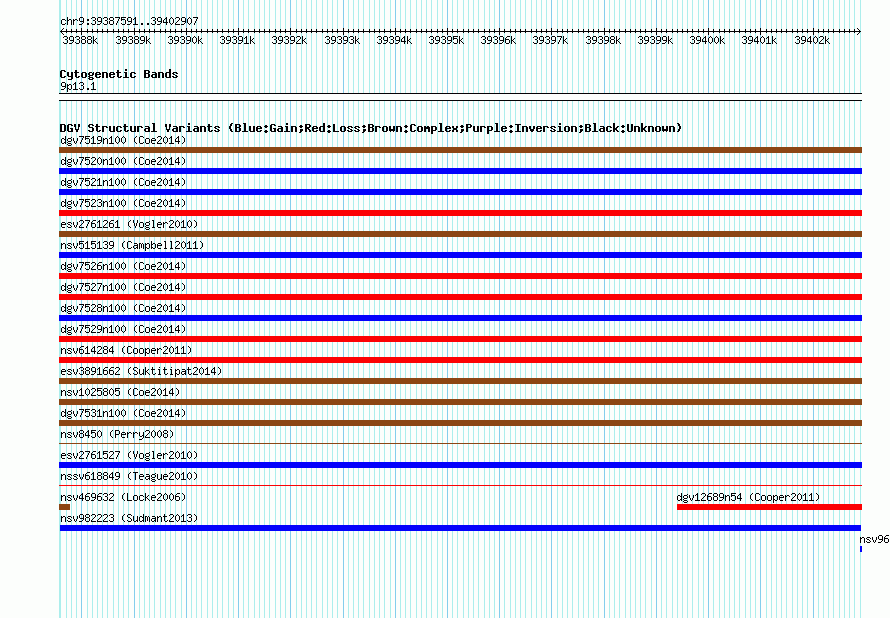Open the dgv7521n100 (Coe2014) variant
This screenshot has width=890, height=618.
[x=123, y=182]
